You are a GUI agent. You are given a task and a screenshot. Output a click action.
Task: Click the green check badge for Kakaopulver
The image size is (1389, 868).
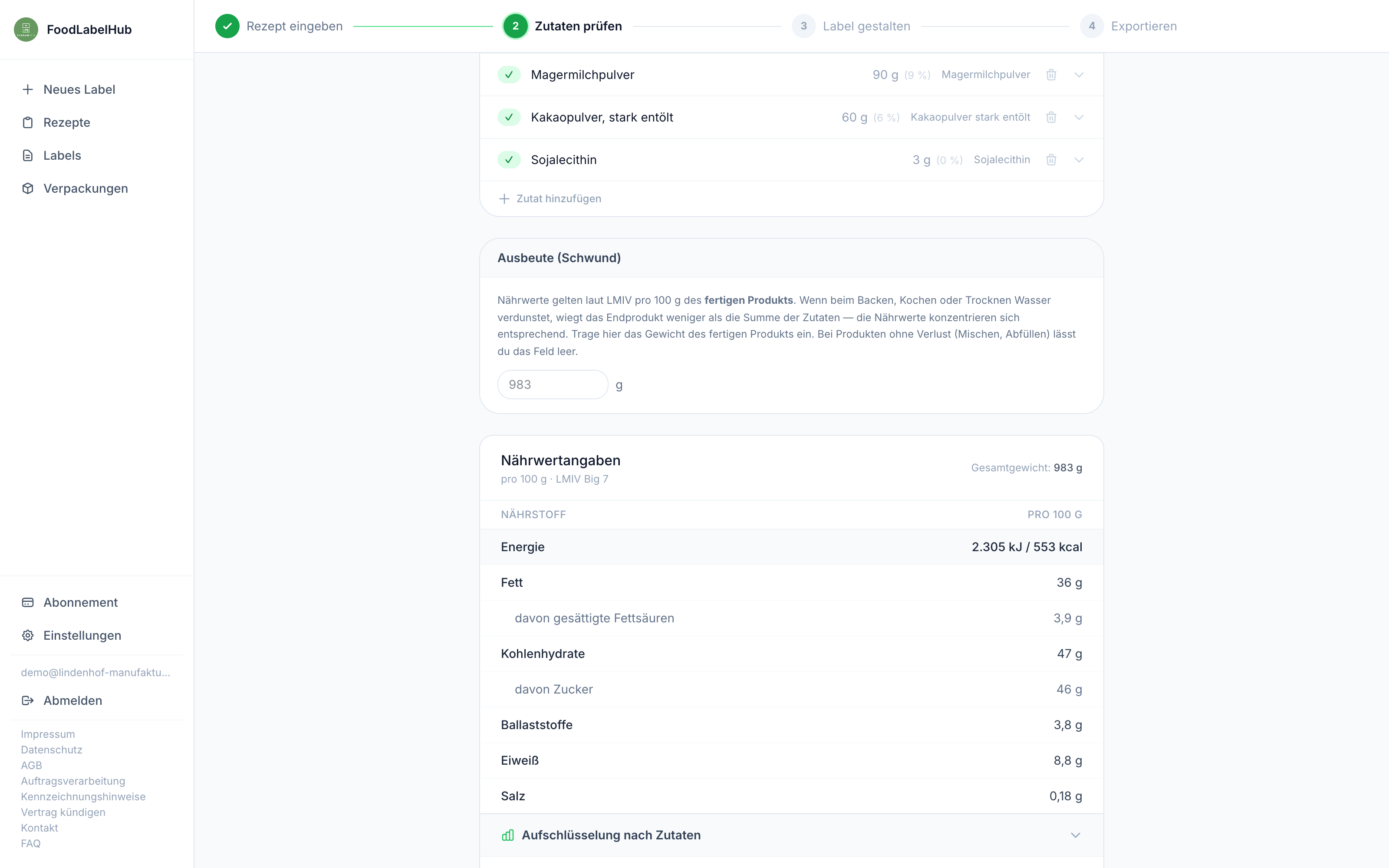click(509, 117)
